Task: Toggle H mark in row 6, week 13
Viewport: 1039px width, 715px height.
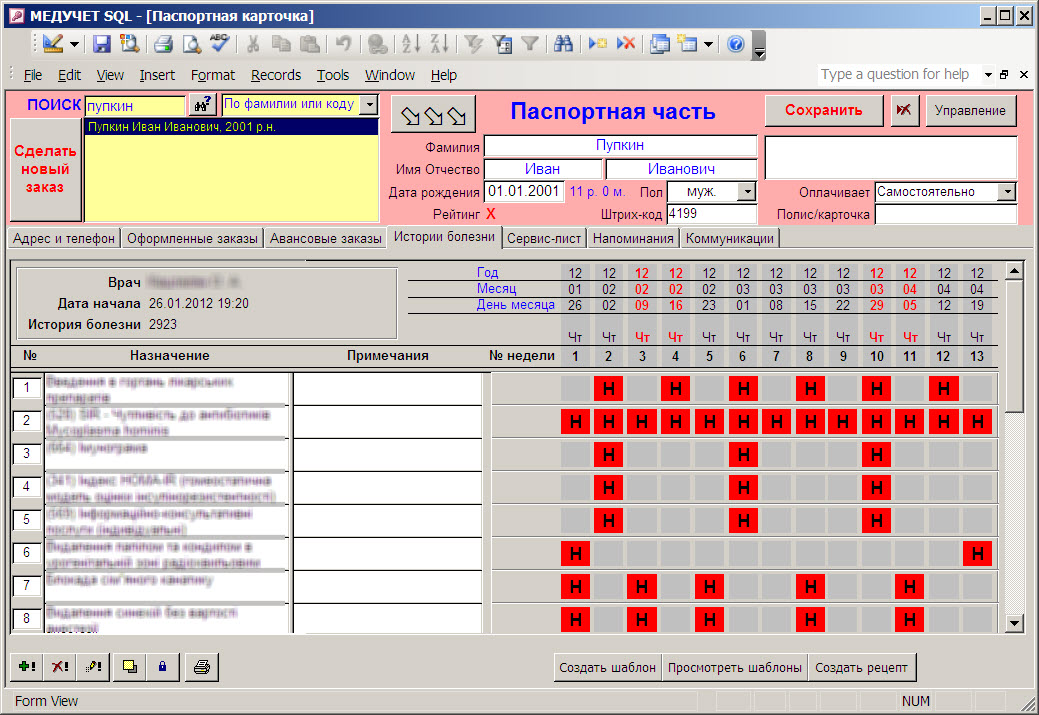Action: 977,553
